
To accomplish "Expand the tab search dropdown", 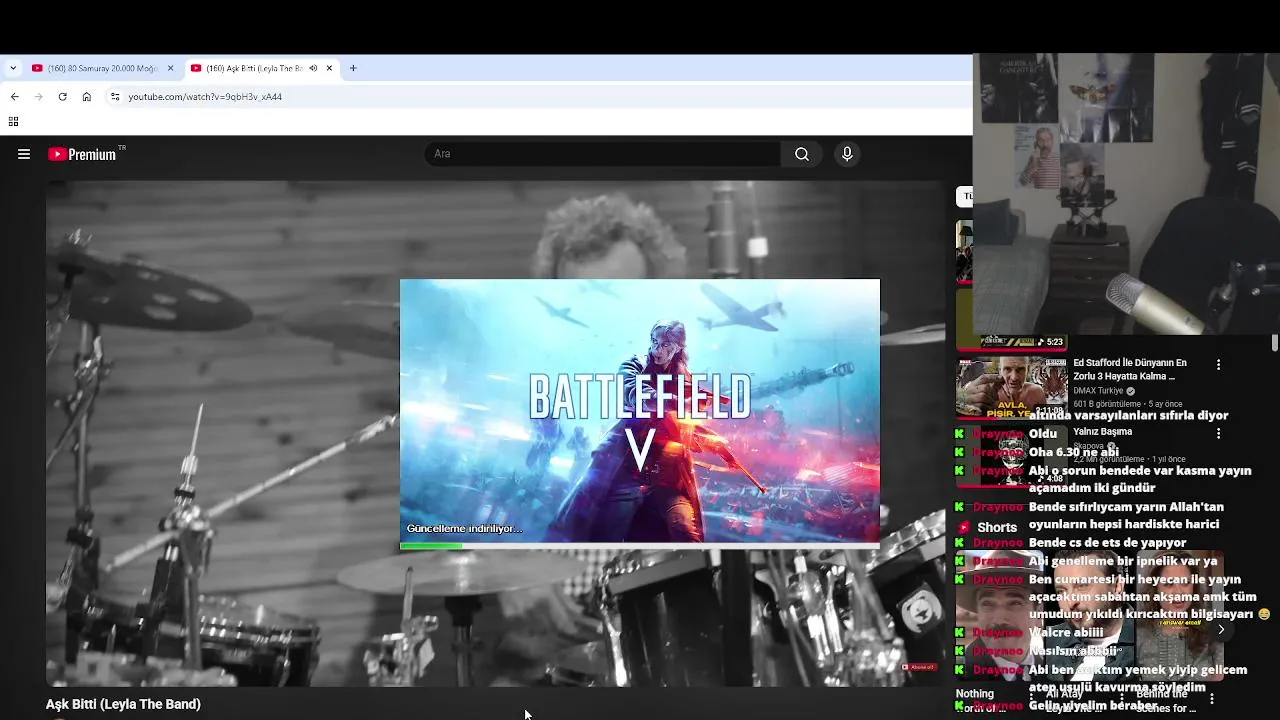I will 13,68.
